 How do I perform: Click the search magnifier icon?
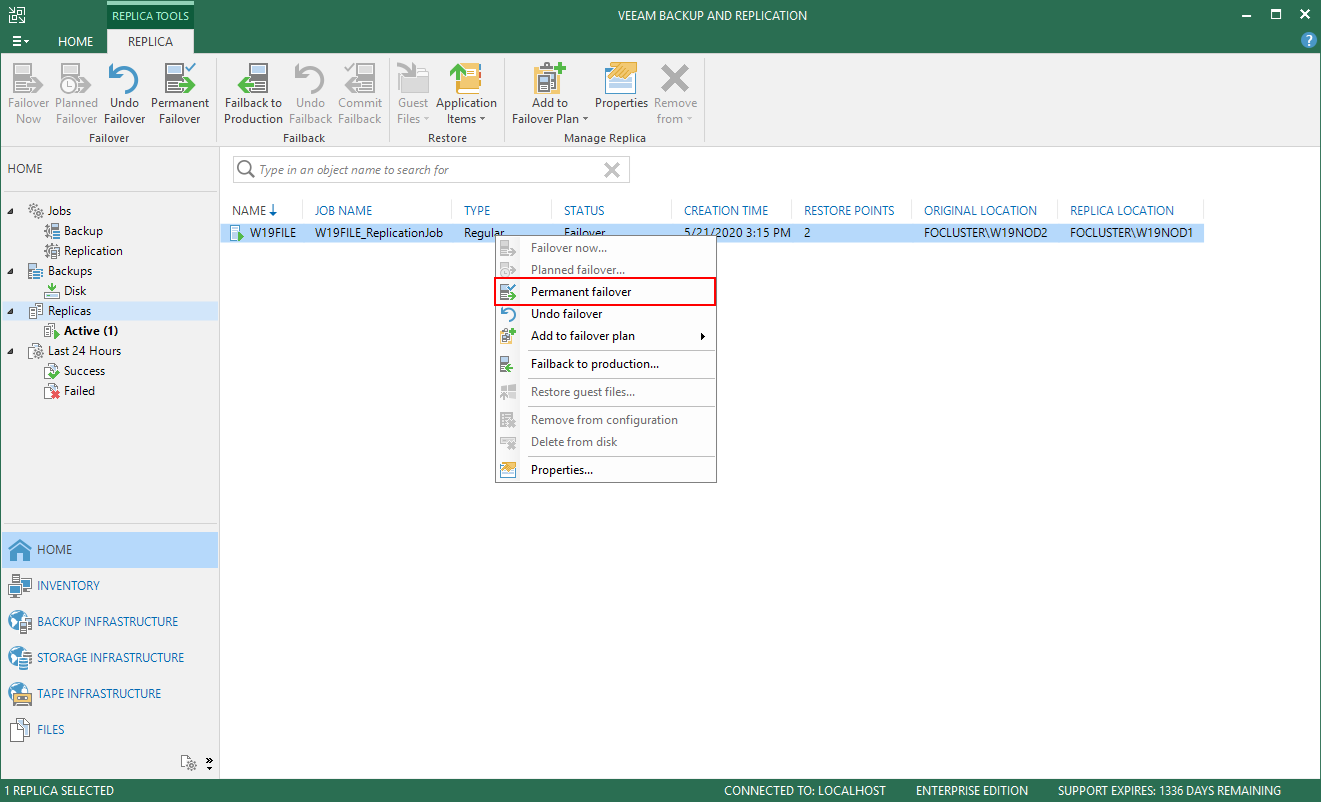(245, 170)
